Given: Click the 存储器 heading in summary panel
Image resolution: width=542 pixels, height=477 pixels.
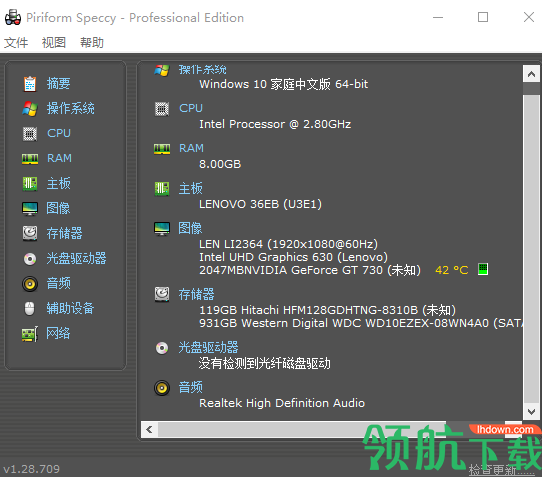Looking at the screenshot, I should click(196, 294).
